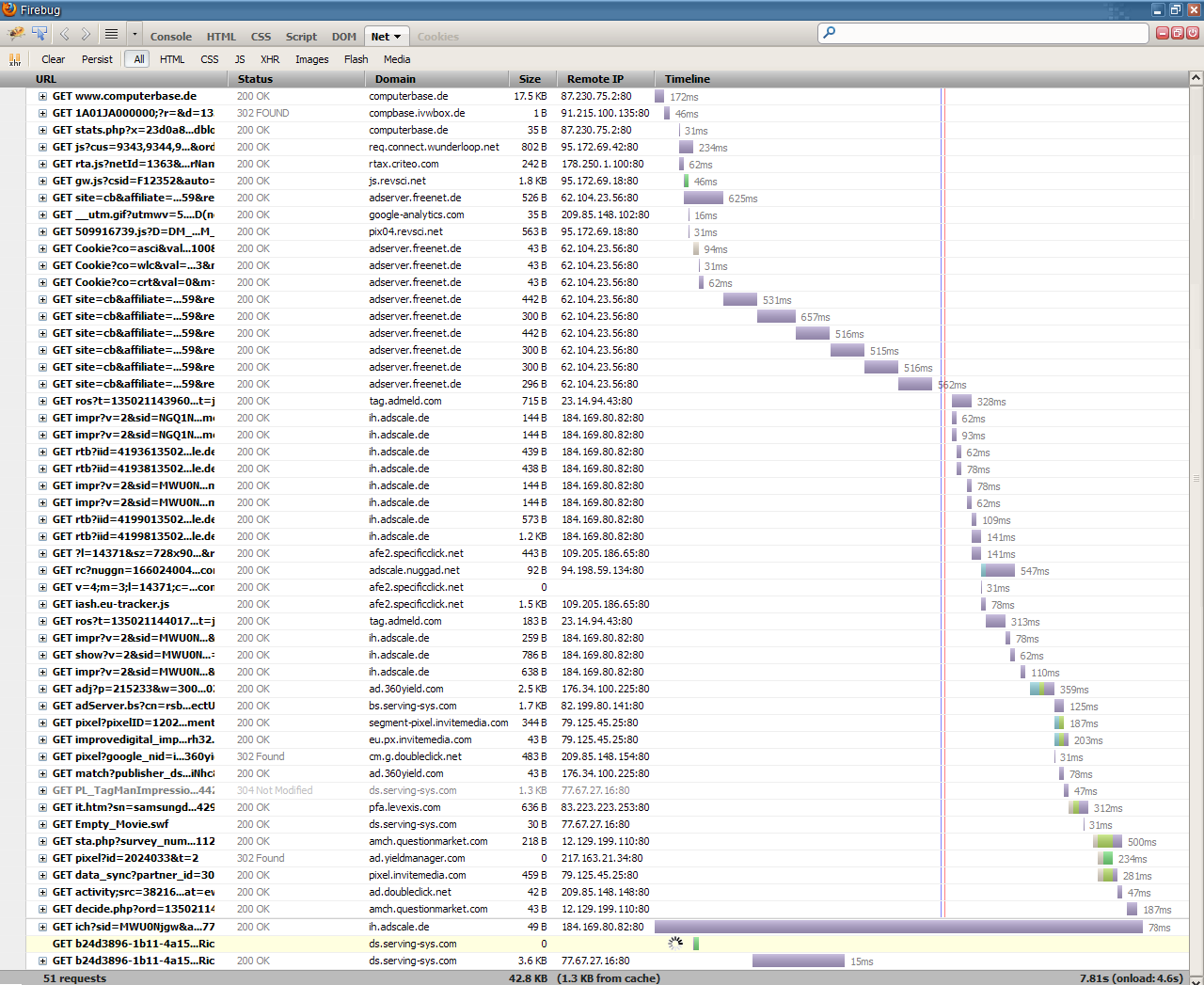The width and height of the screenshot is (1204, 985).
Task: Select the google-analytics.com domain cell
Action: click(417, 214)
